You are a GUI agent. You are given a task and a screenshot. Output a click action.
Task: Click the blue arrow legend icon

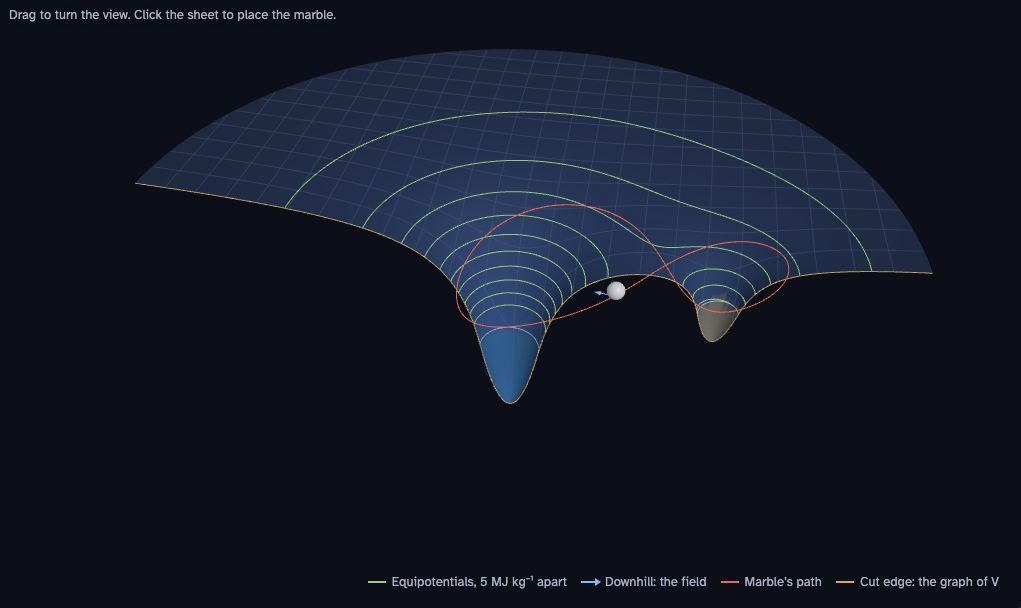[x=591, y=582]
